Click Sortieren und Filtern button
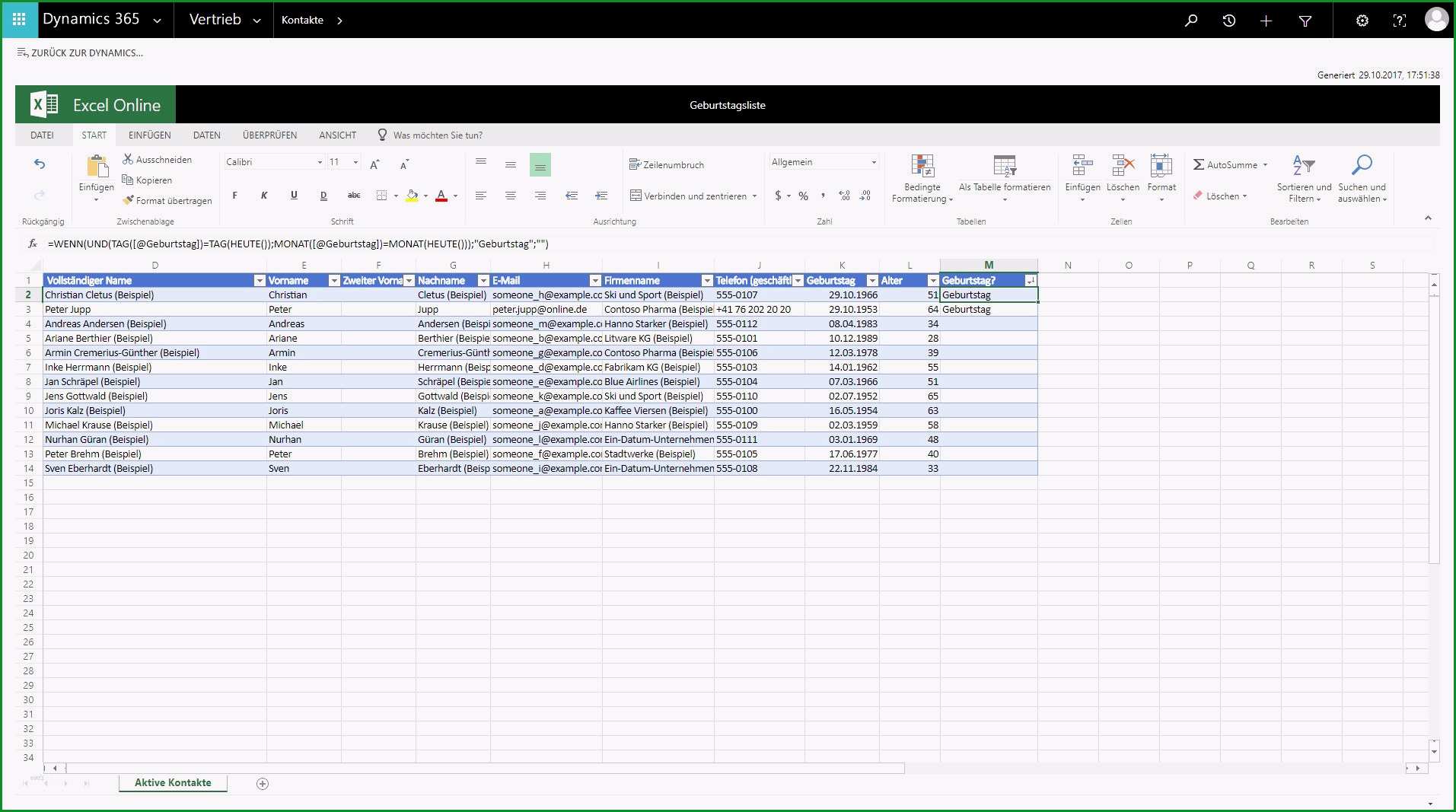 (1304, 179)
